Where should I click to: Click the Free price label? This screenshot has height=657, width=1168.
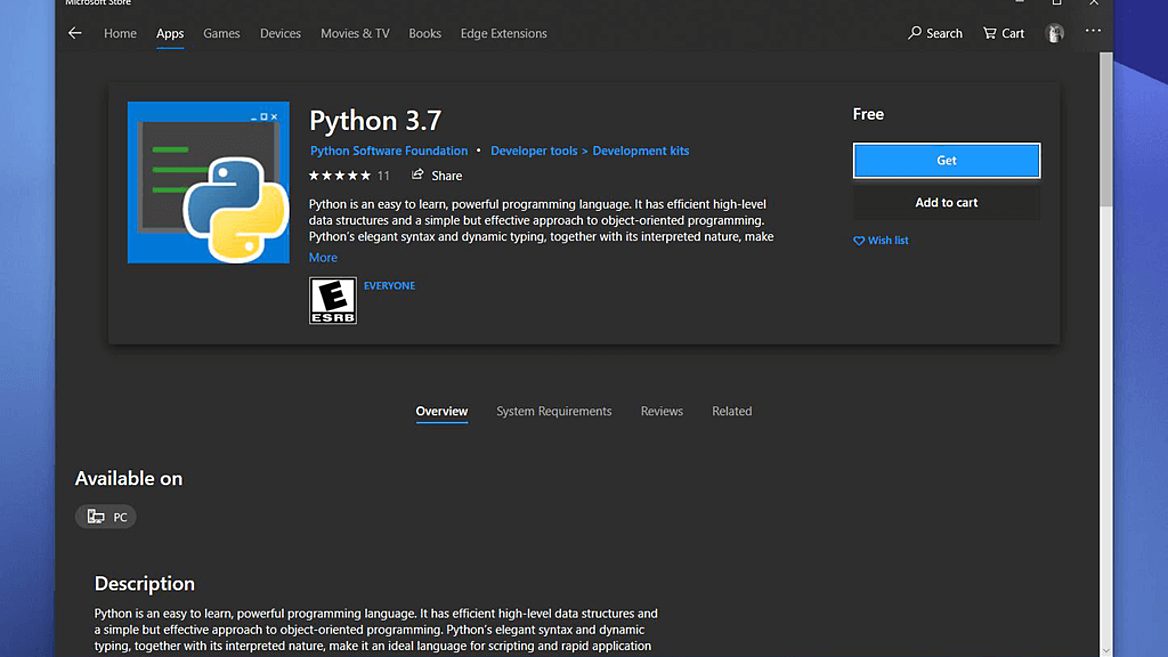point(868,114)
